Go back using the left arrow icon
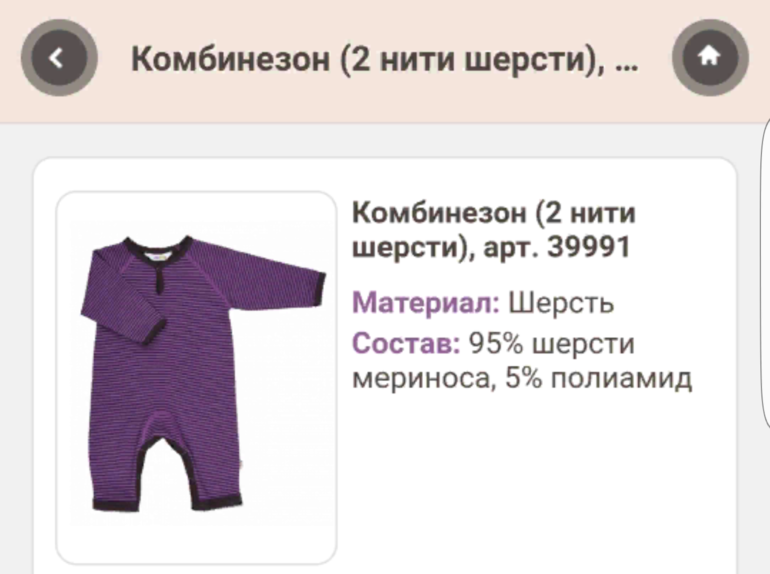770x574 pixels. point(59,58)
